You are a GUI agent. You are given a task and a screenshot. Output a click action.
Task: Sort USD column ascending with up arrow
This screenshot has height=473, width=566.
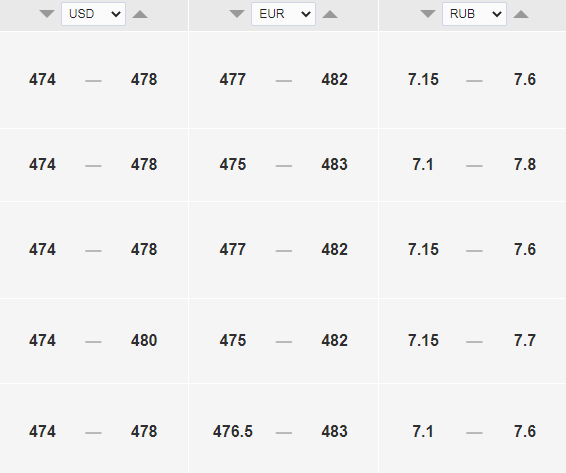140,14
